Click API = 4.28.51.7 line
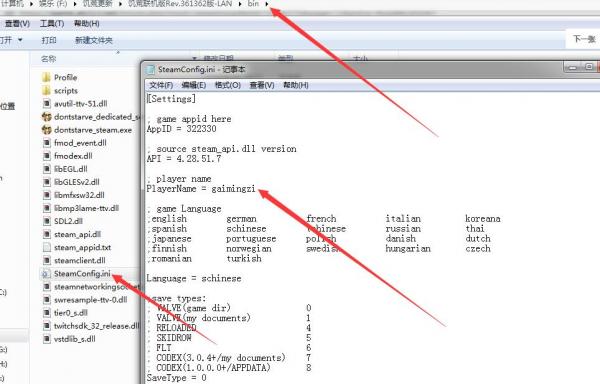Image resolution: width=600 pixels, height=384 pixels. point(184,159)
